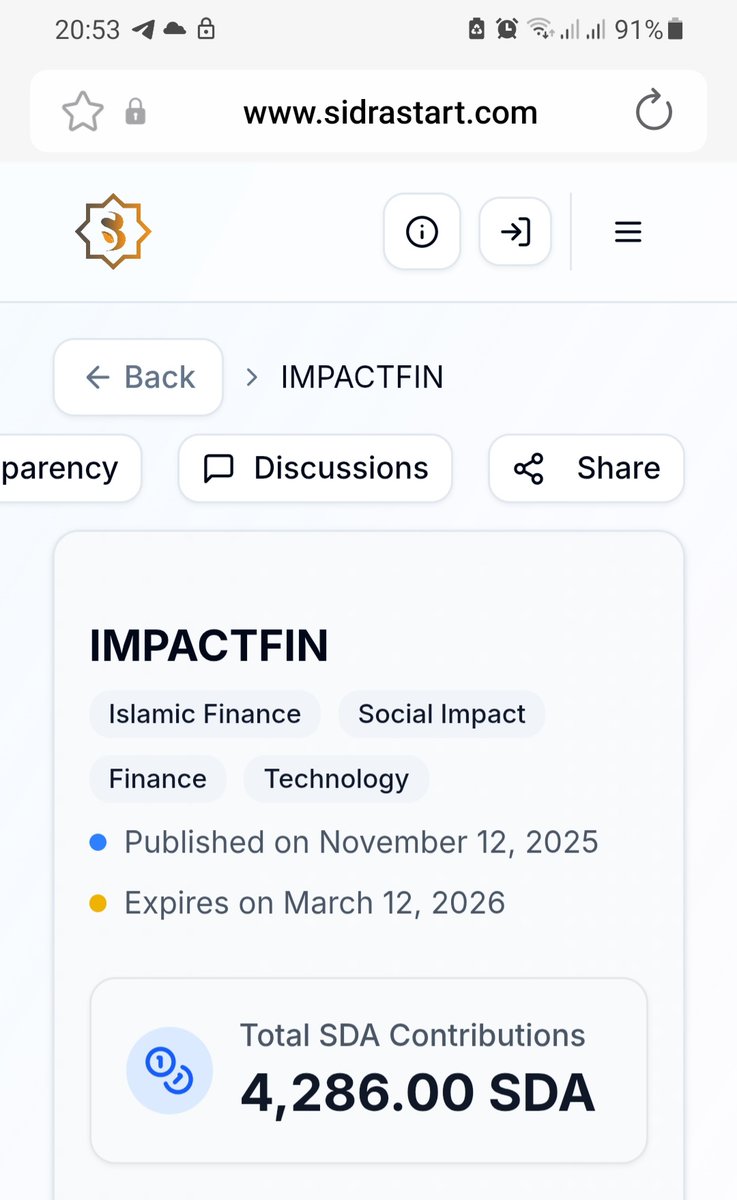737x1200 pixels.
Task: Open the hamburger menu
Action: (x=627, y=232)
